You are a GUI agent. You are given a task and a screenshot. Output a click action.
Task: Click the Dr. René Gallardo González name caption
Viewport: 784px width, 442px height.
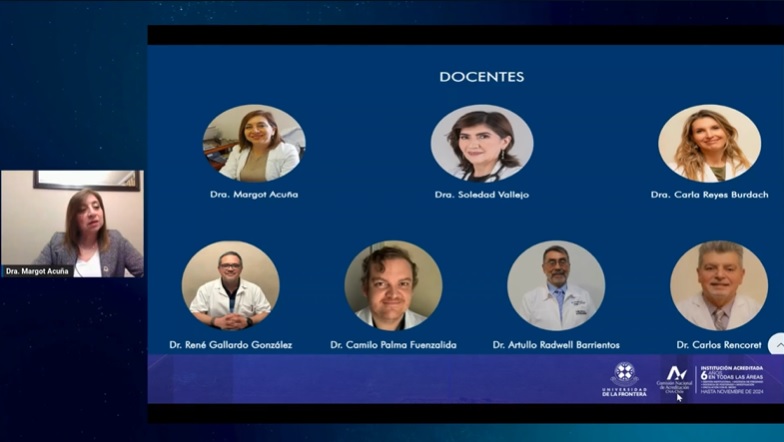[x=231, y=345]
